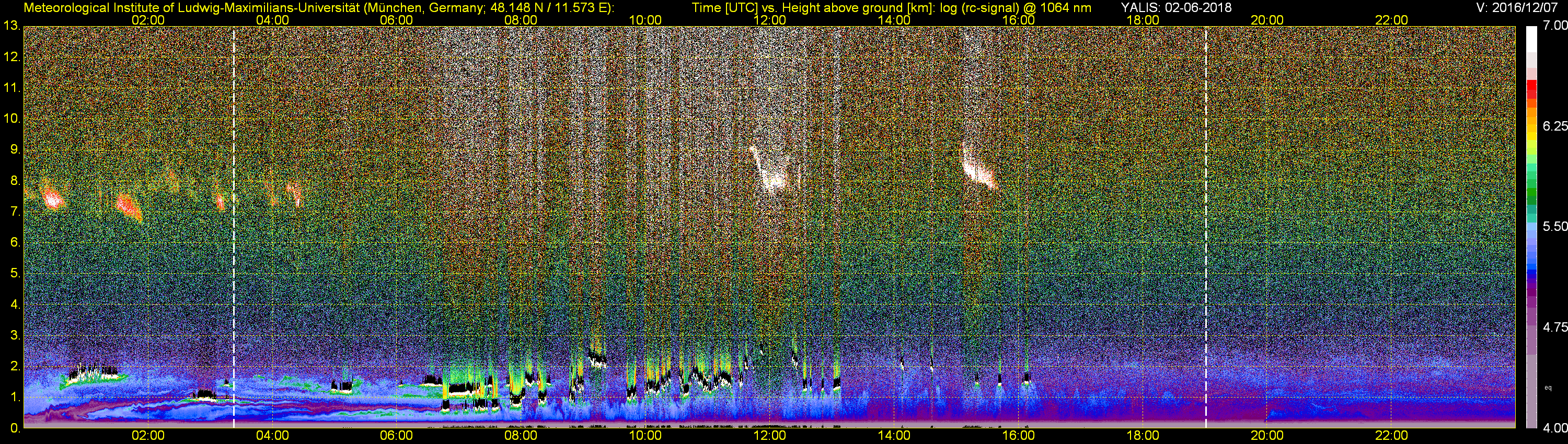Click the 02:00 label on the bottom axis

point(148,436)
